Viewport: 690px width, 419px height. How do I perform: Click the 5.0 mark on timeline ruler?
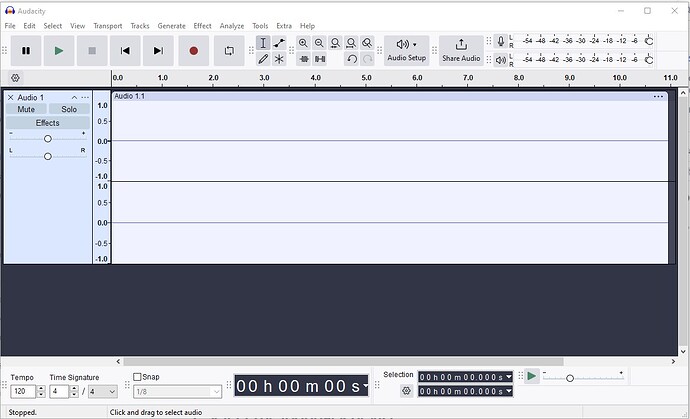pos(367,78)
